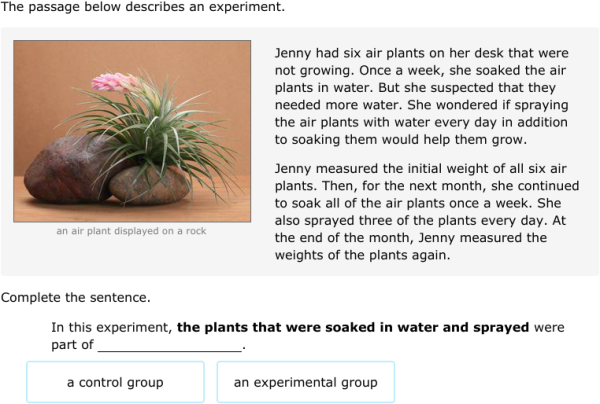Click the line "weights of the plants again."

click(x=362, y=255)
